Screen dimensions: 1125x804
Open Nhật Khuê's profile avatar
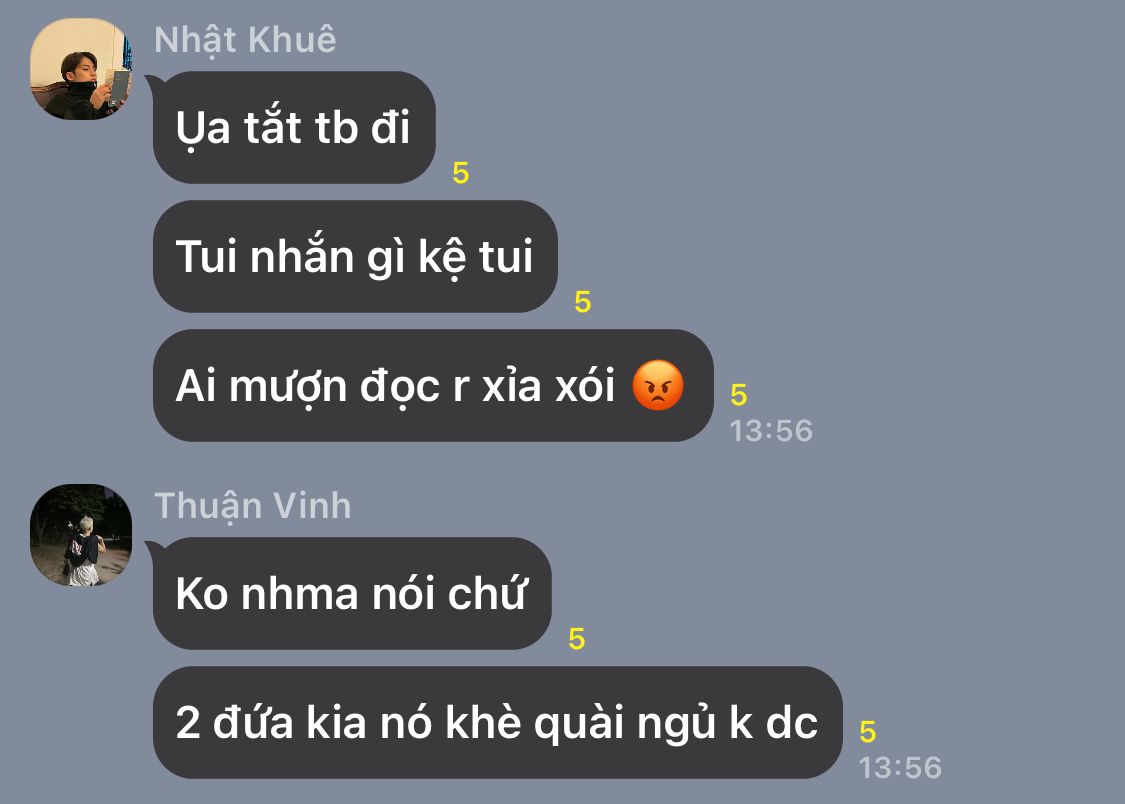click(81, 69)
